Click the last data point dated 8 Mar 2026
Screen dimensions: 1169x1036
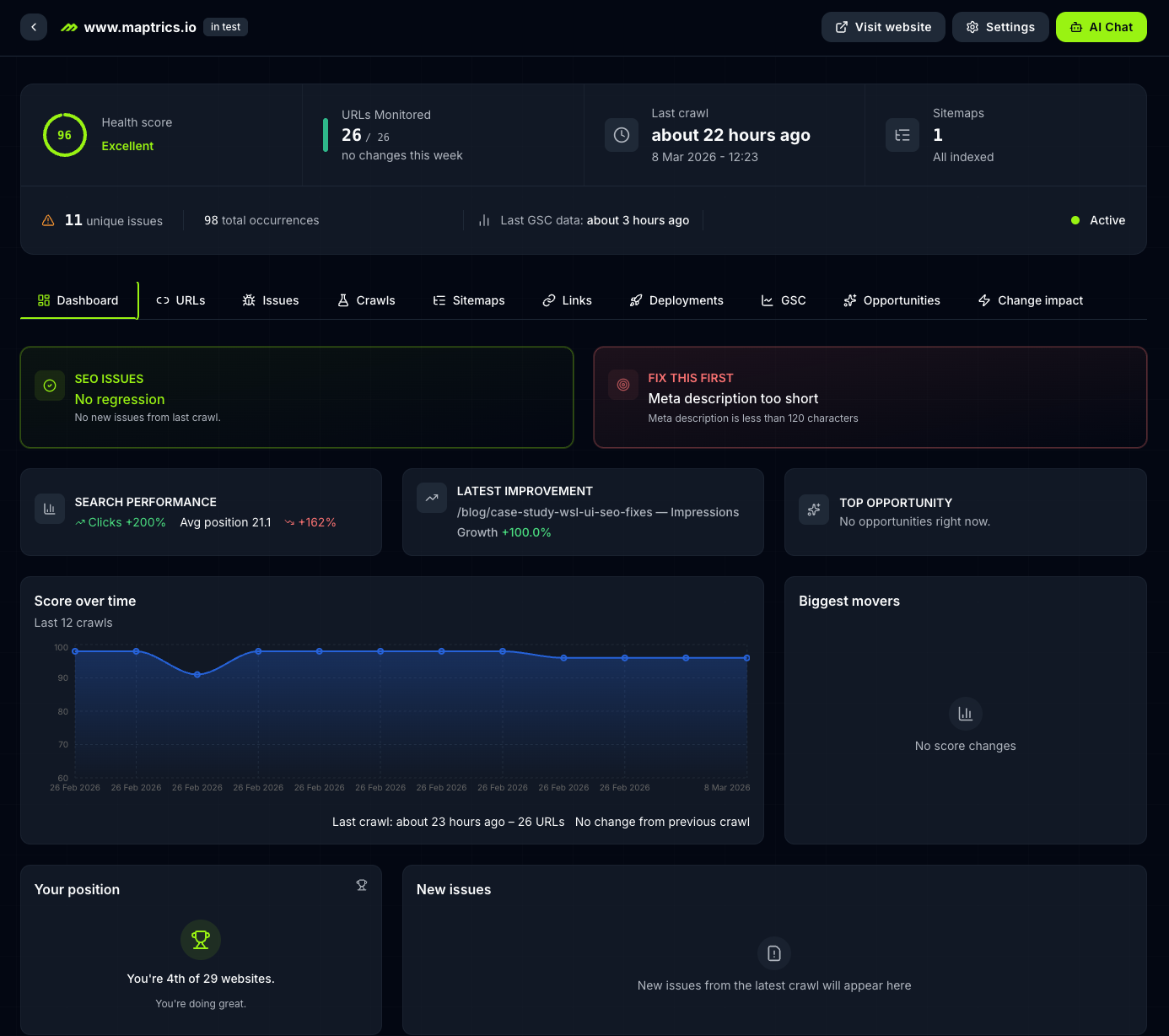click(746, 658)
